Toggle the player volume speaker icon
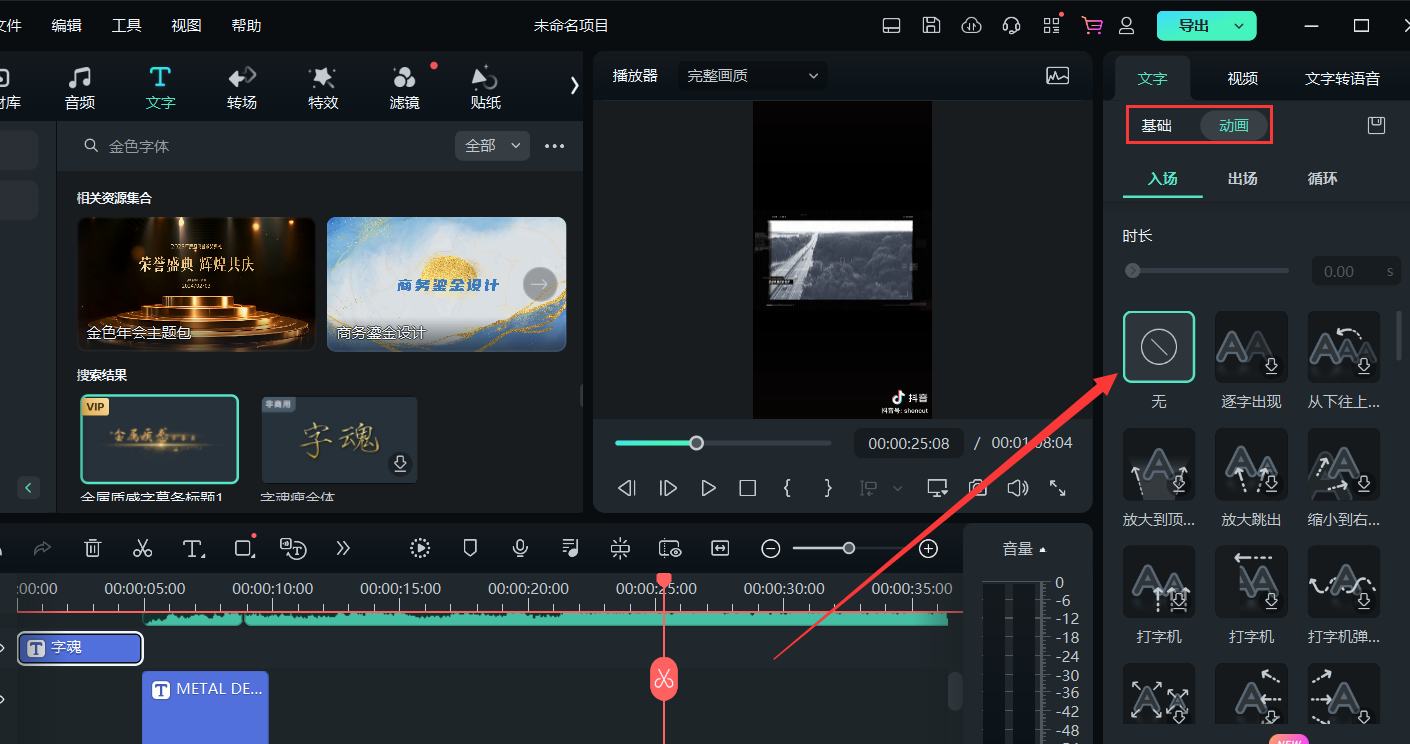 click(1017, 488)
